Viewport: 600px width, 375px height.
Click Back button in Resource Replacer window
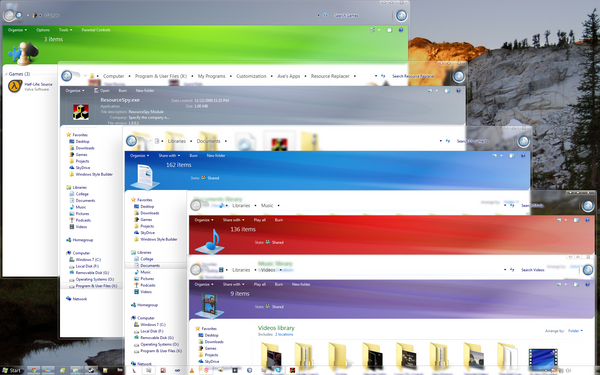67,75
